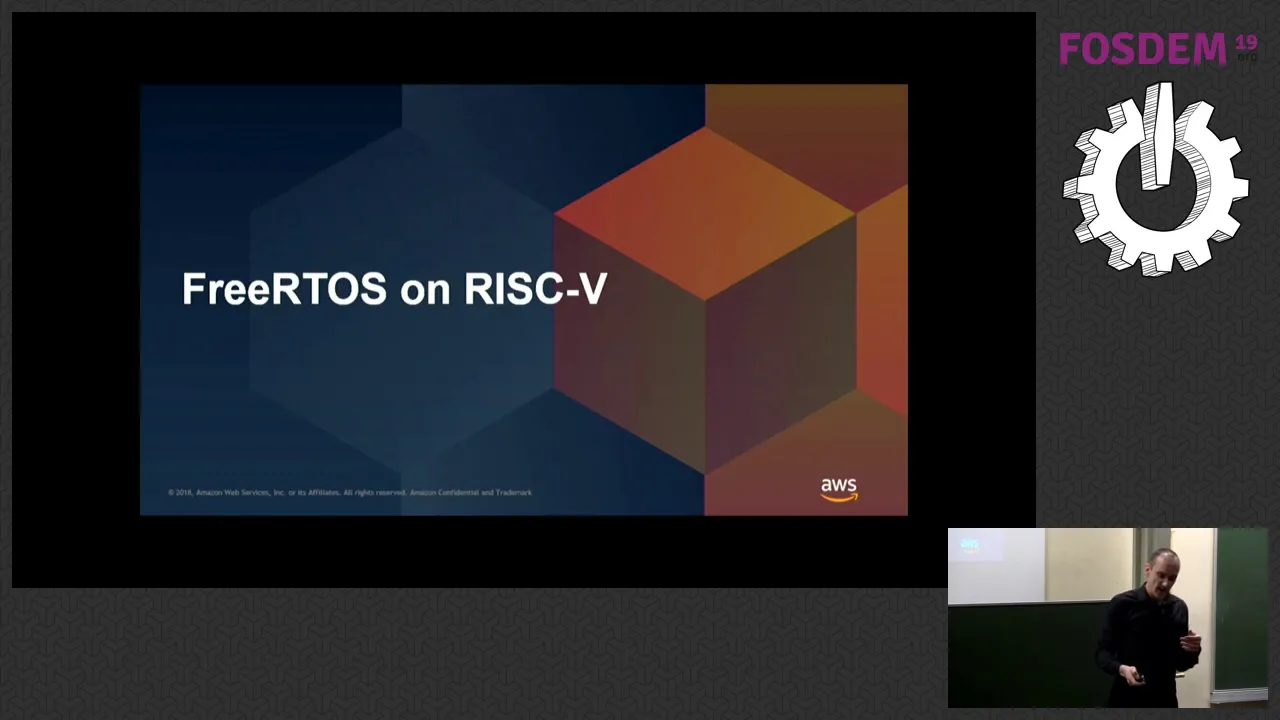Click the orange cube slide graphic
This screenshot has height=720, width=1280.
coord(706,300)
